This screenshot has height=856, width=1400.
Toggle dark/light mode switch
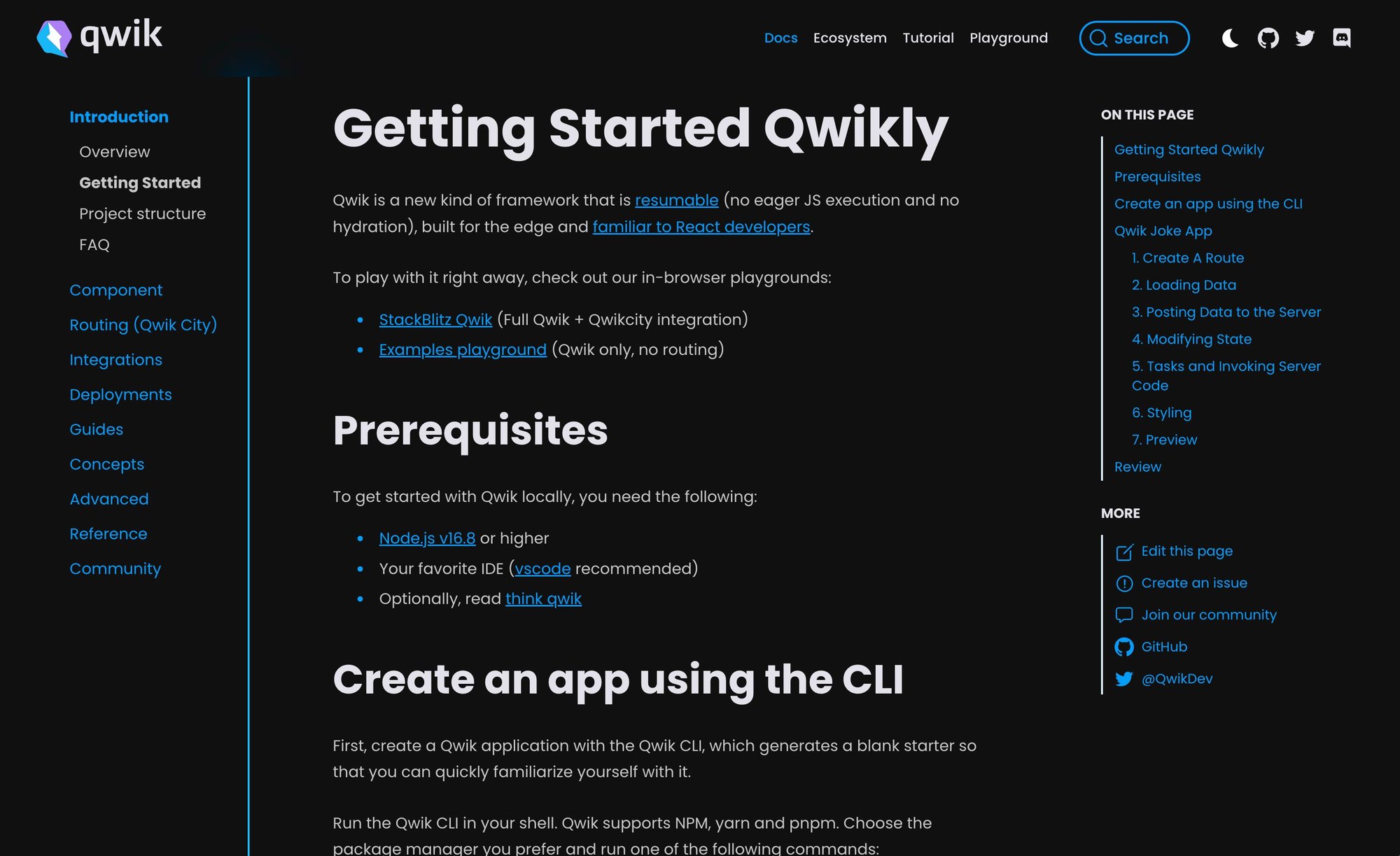[x=1229, y=38]
